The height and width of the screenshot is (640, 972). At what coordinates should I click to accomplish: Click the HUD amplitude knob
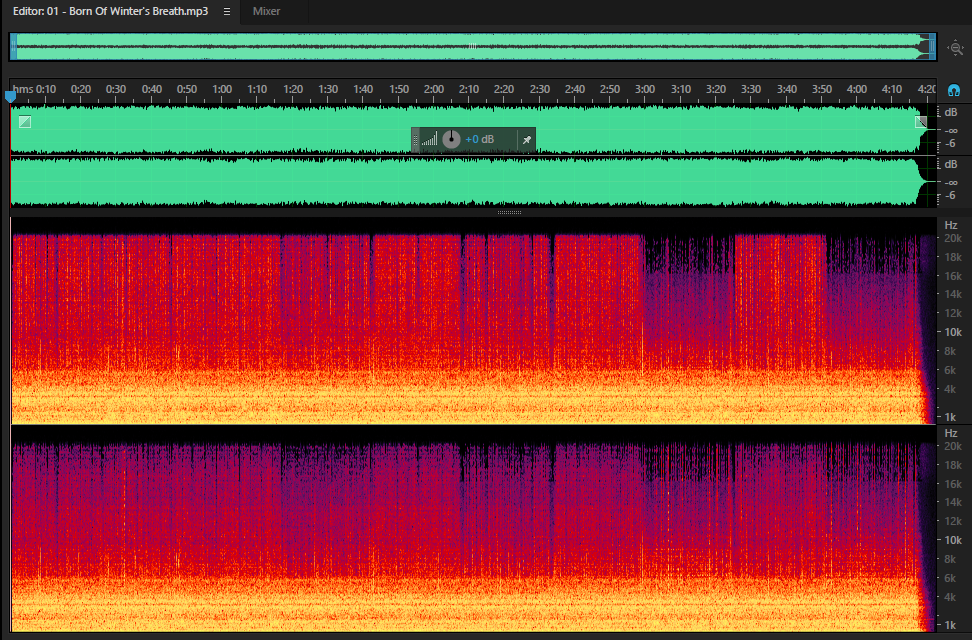451,139
